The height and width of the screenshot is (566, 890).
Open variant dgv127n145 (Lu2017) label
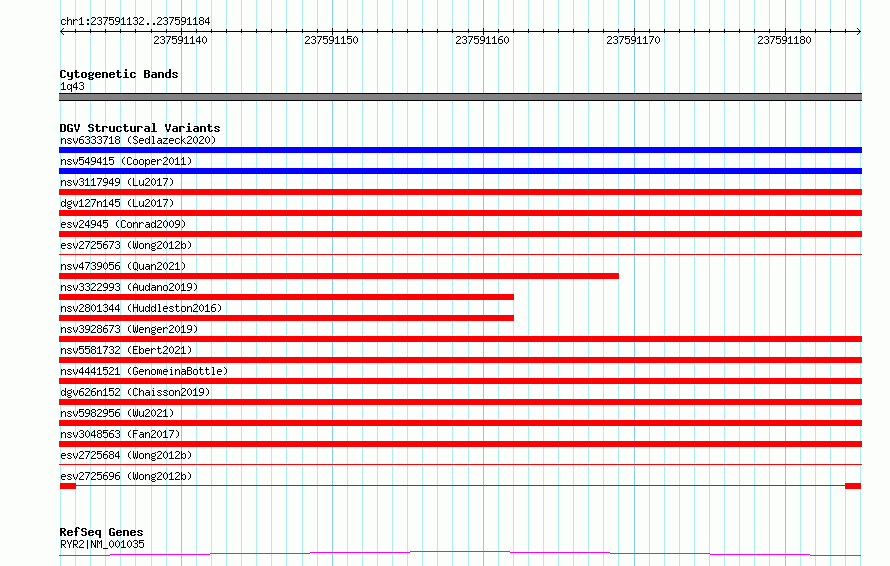tap(117, 203)
